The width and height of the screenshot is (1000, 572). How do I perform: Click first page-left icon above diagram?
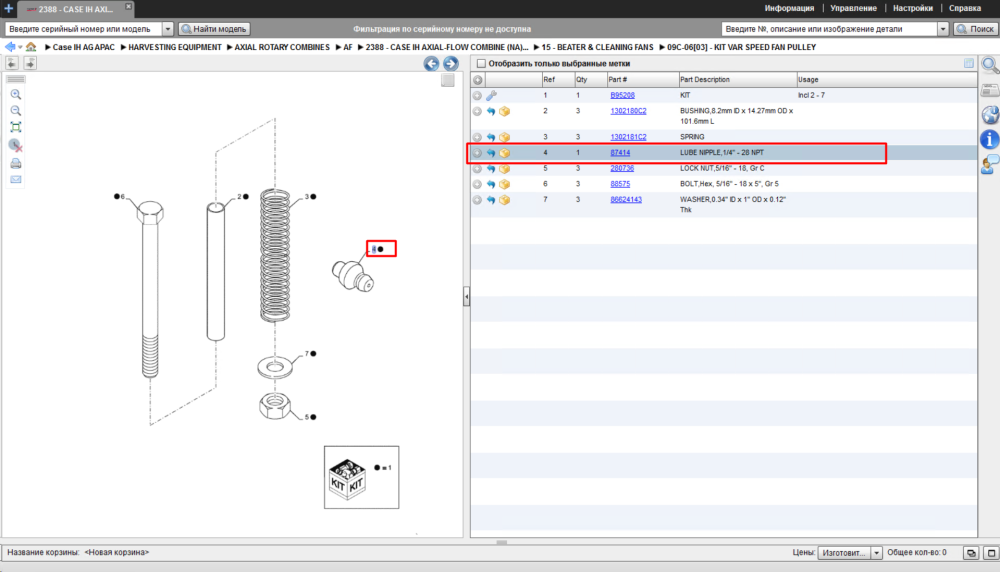click(x=12, y=63)
